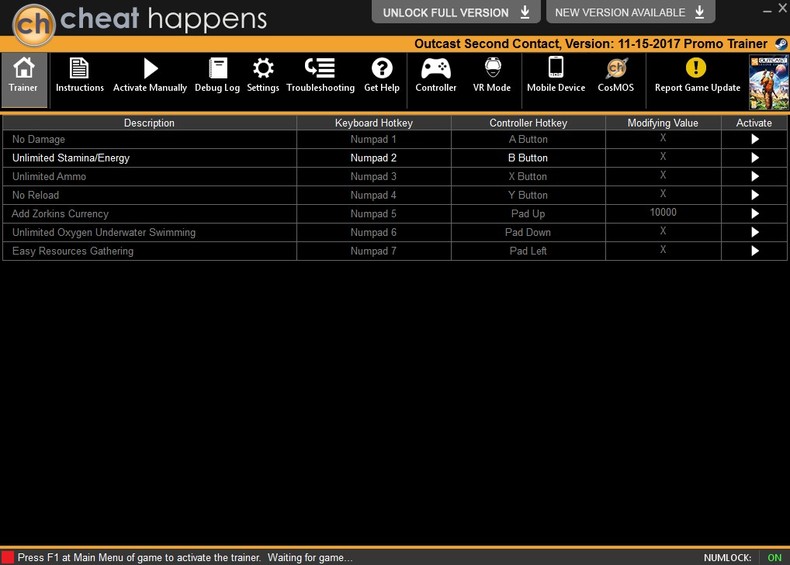Activate Unlimited Oxygen Underwater Swimming arrow

(755, 232)
